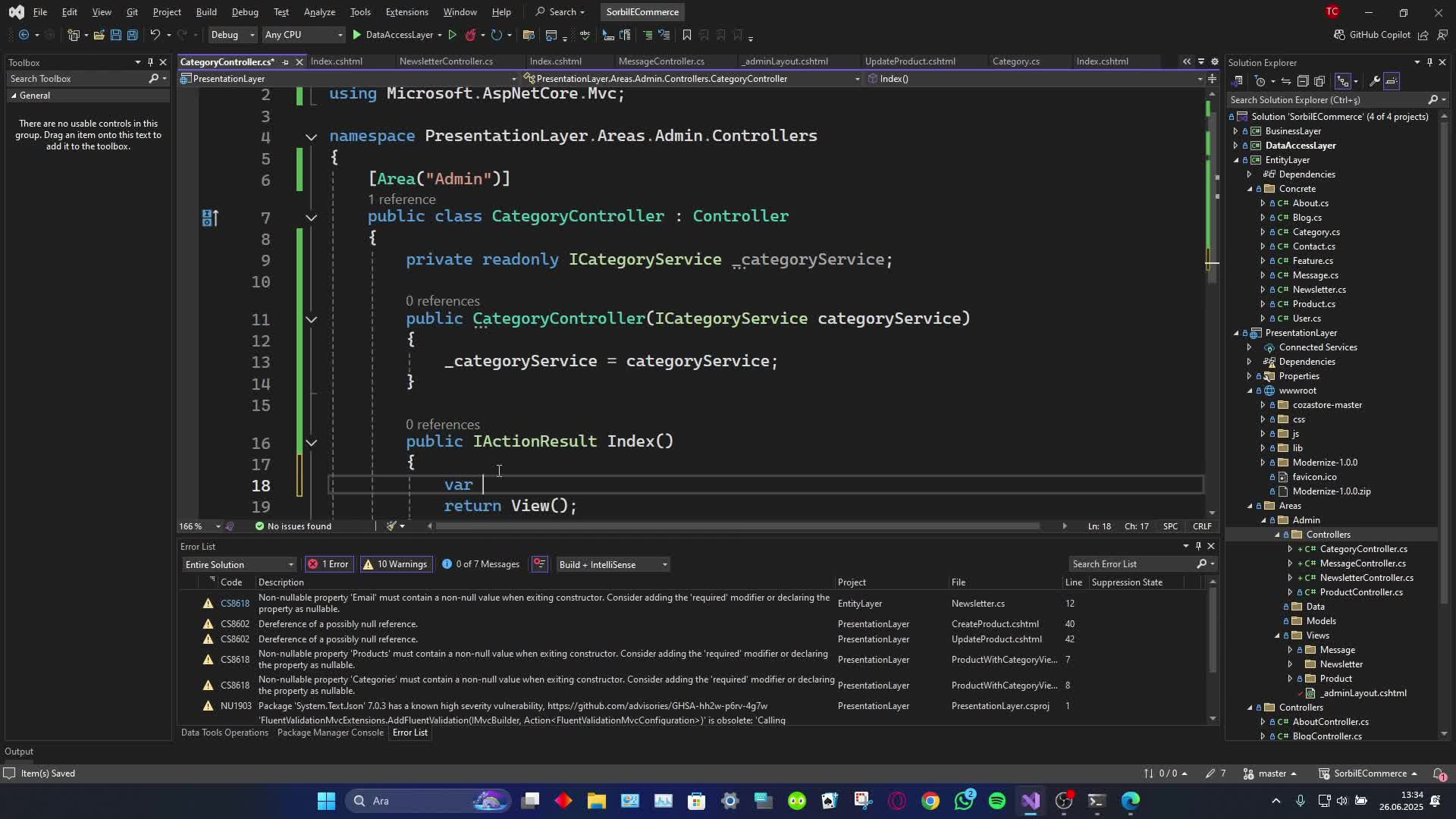Toggle auto-hide pin on the Toolbox panel

[x=150, y=62]
